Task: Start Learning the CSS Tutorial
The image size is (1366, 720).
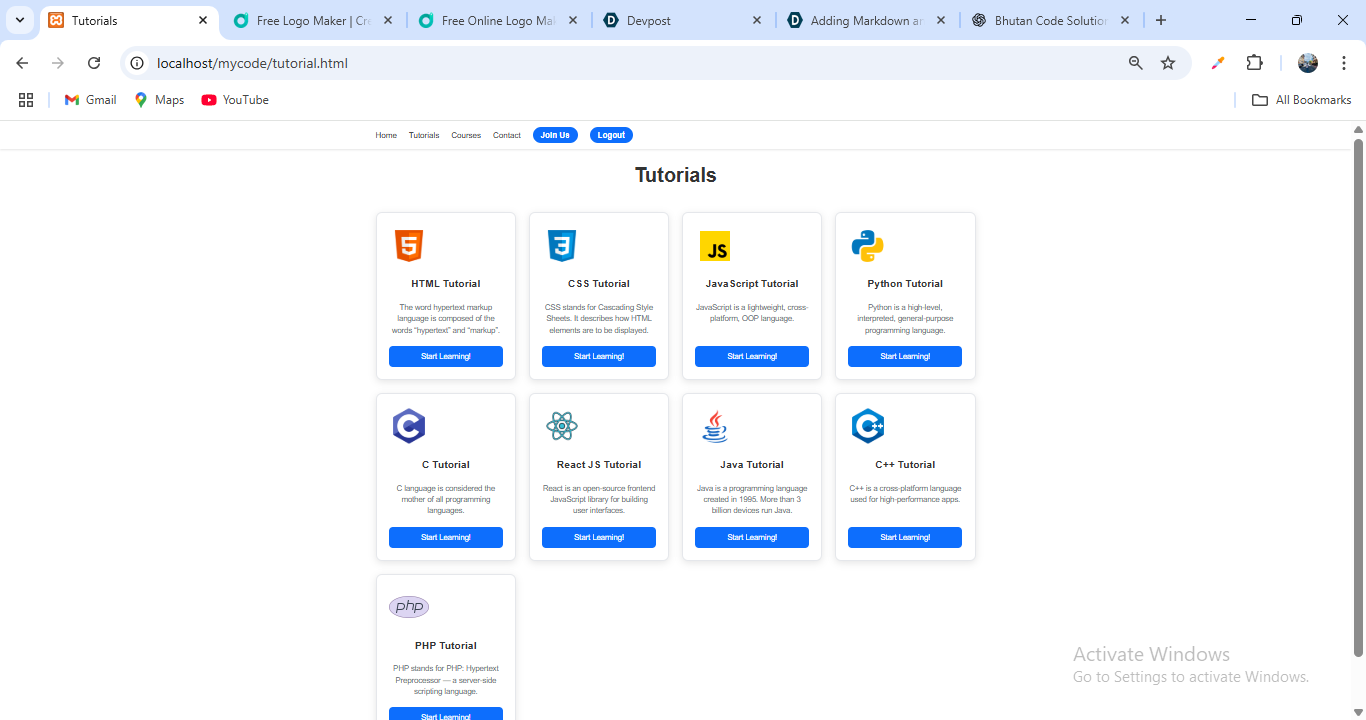Action: pyautogui.click(x=599, y=357)
